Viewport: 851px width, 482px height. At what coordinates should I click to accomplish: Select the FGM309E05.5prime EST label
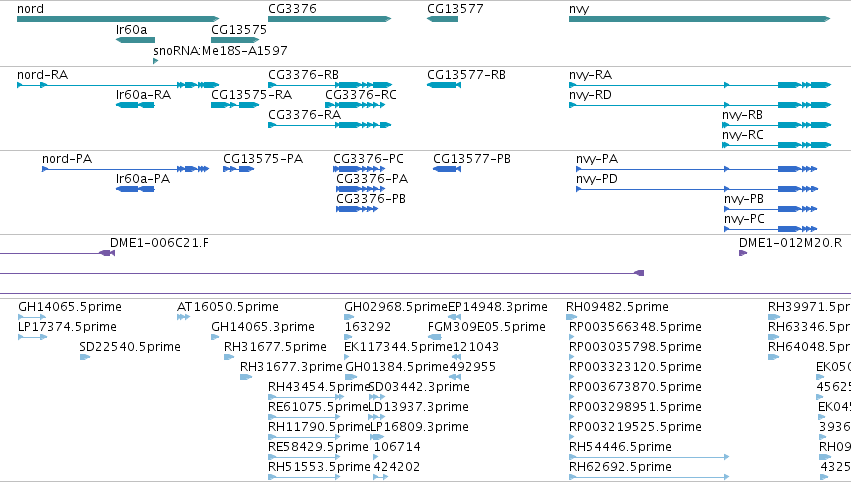(x=487, y=327)
